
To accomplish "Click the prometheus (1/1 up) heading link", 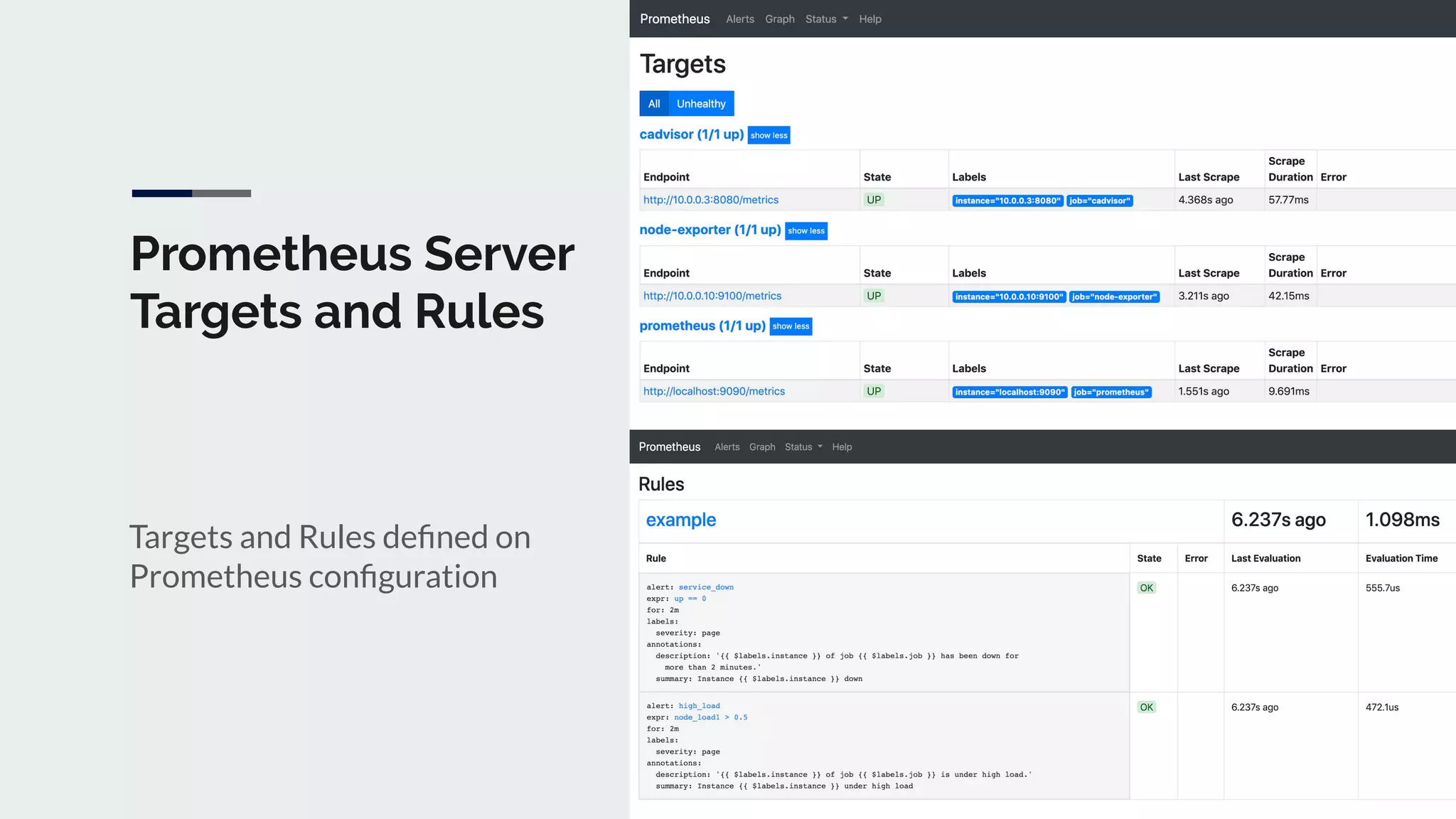I will [x=702, y=326].
